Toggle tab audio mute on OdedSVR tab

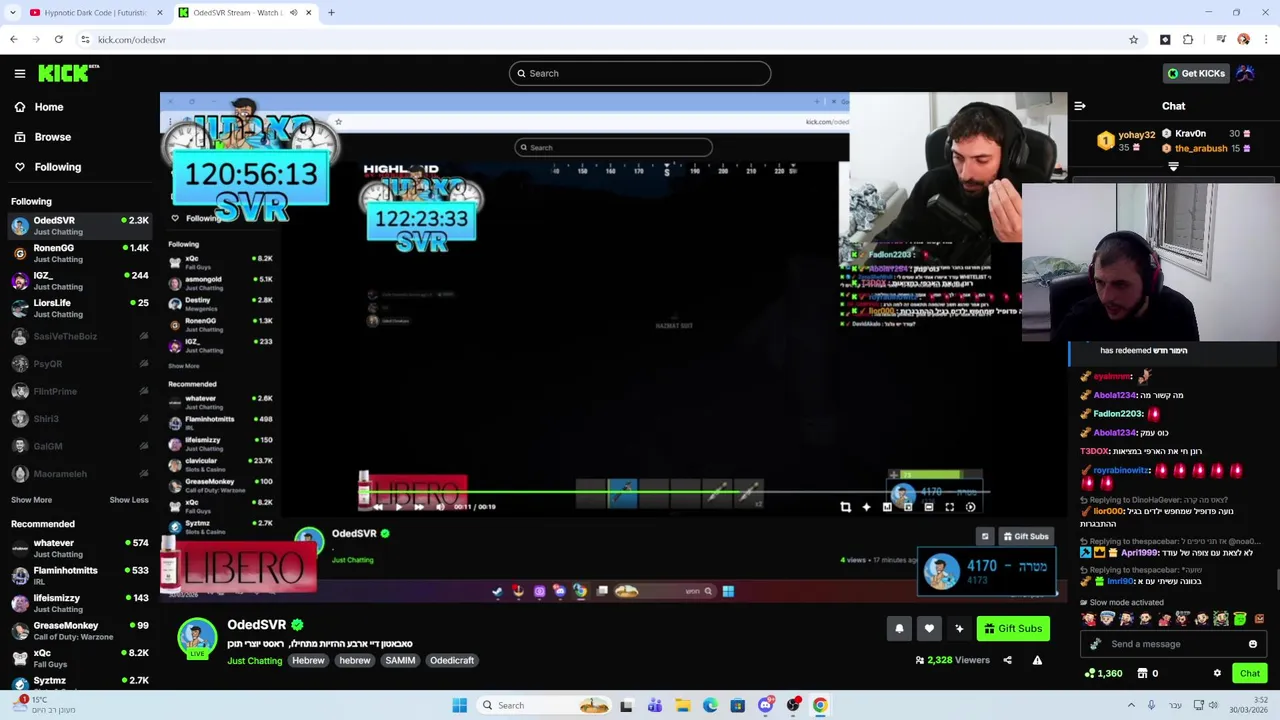pyautogui.click(x=293, y=13)
